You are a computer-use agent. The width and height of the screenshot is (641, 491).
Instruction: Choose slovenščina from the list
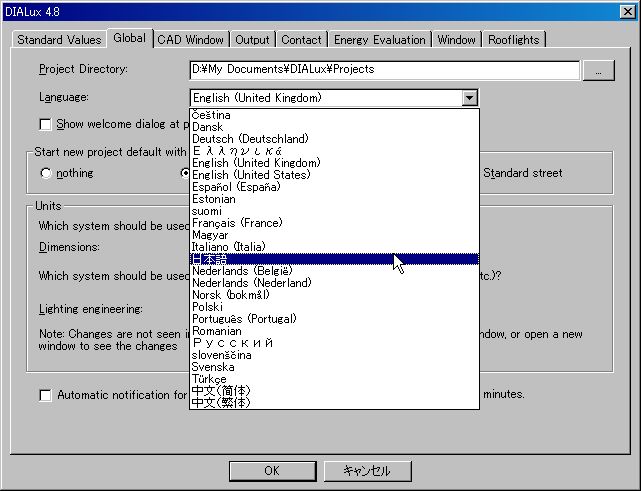pos(334,355)
